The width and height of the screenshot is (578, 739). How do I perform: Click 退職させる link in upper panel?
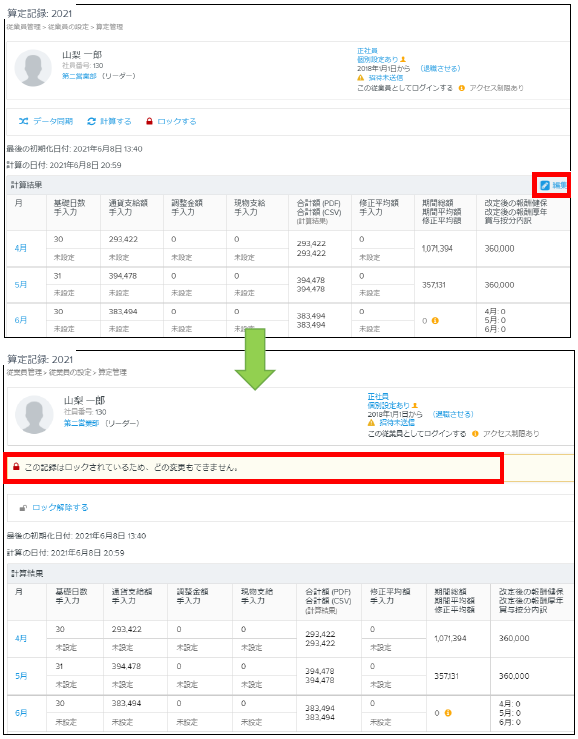[x=440, y=68]
